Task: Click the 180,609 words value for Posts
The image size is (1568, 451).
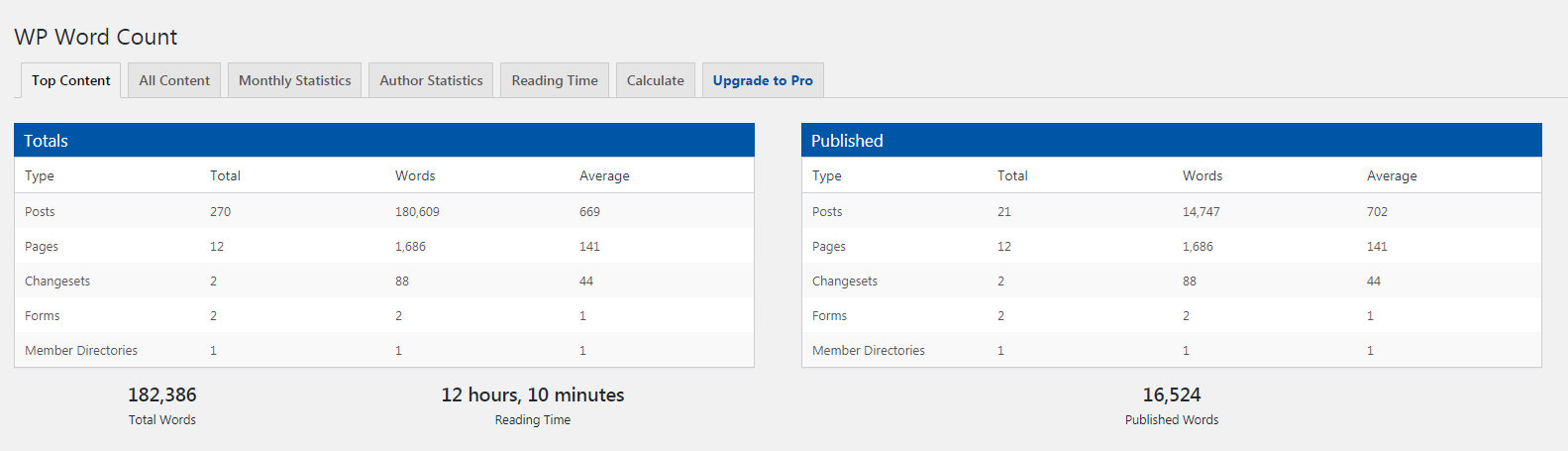Action: point(417,211)
